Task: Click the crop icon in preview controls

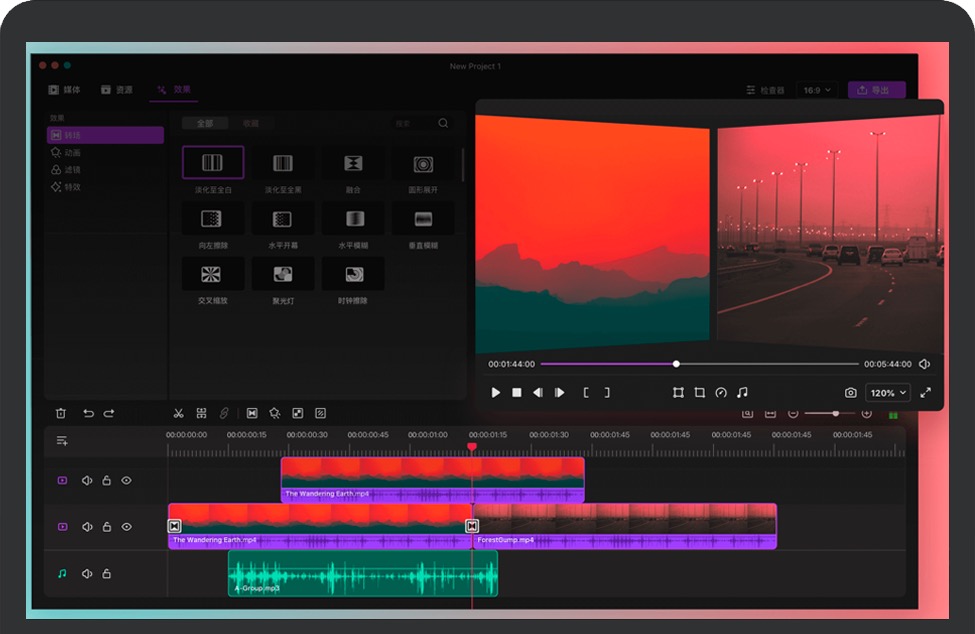Action: pyautogui.click(x=700, y=393)
